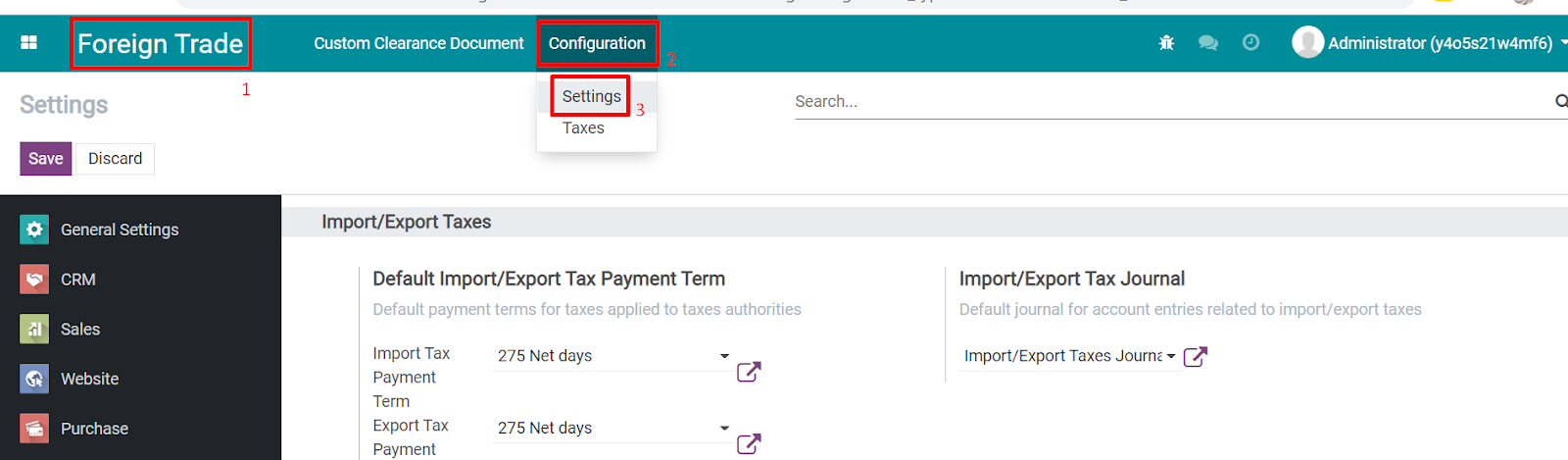Open the apps grid menu icon

click(29, 43)
